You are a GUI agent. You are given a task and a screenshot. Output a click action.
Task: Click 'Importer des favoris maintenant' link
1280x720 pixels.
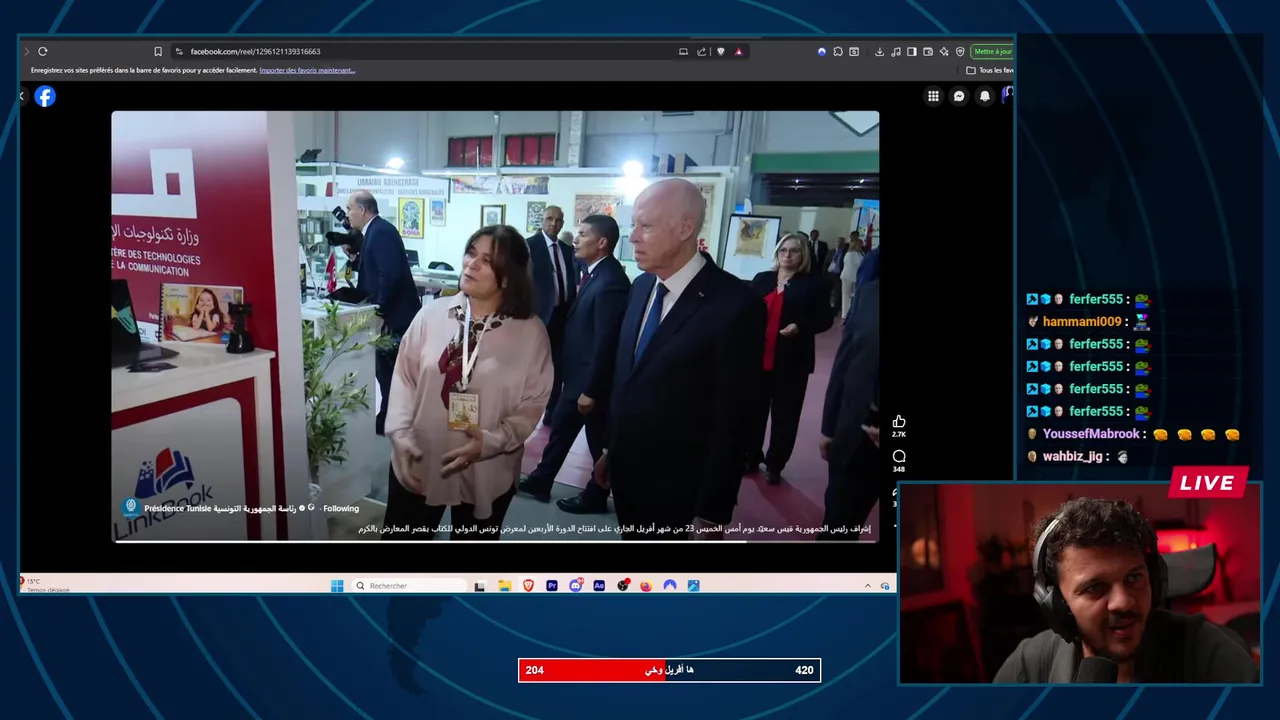click(x=307, y=70)
